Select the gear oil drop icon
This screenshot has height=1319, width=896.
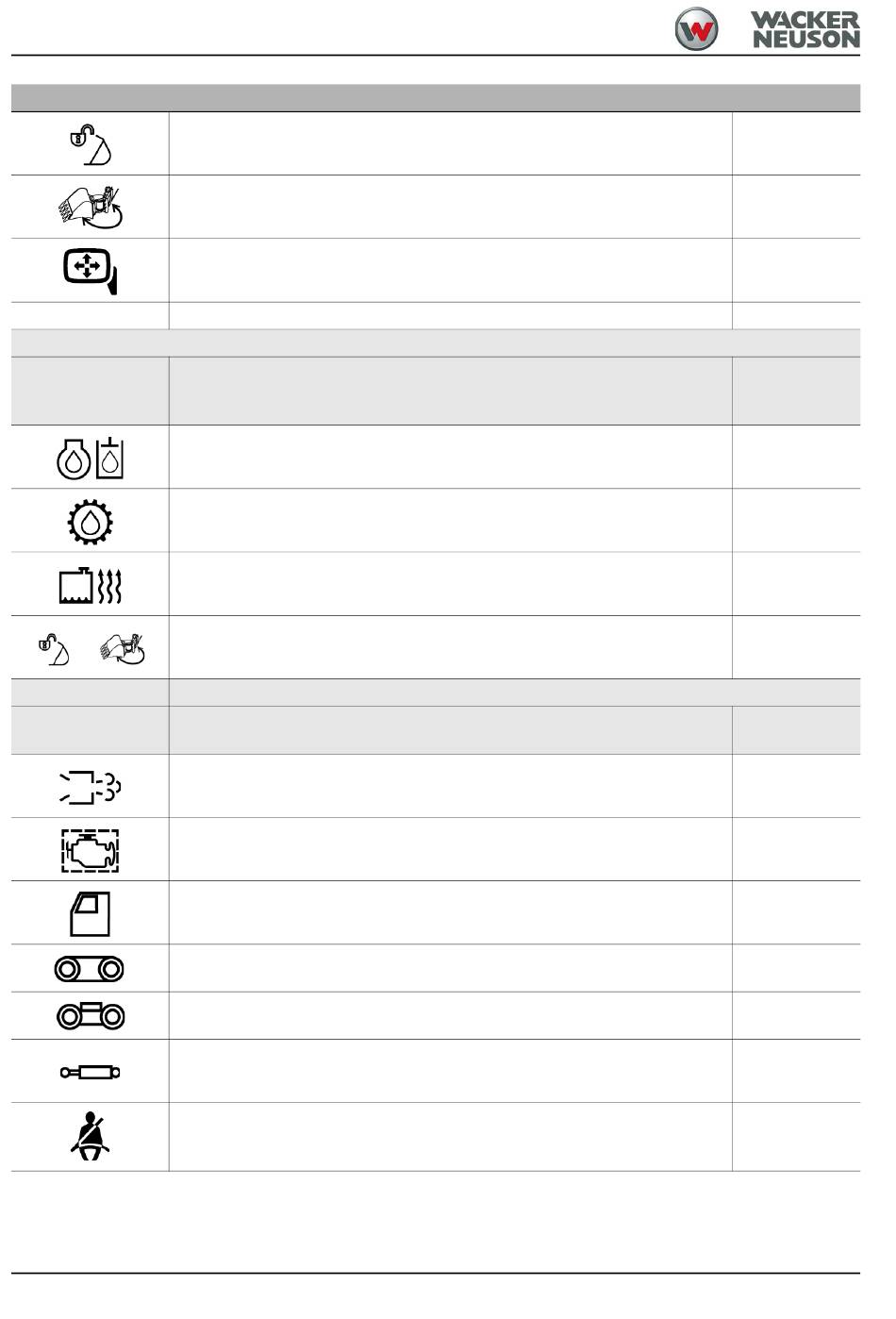[91, 520]
